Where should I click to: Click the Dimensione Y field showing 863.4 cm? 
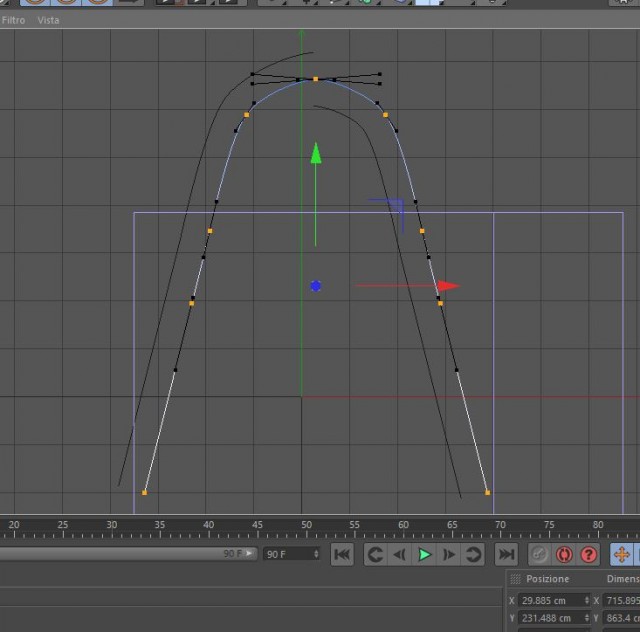621,618
